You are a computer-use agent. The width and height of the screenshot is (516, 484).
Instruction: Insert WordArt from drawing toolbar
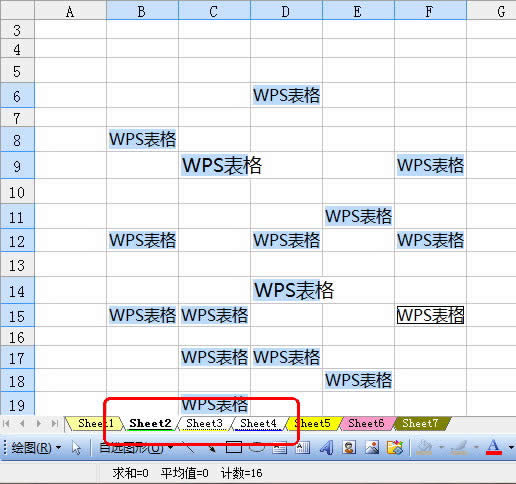click(x=326, y=448)
